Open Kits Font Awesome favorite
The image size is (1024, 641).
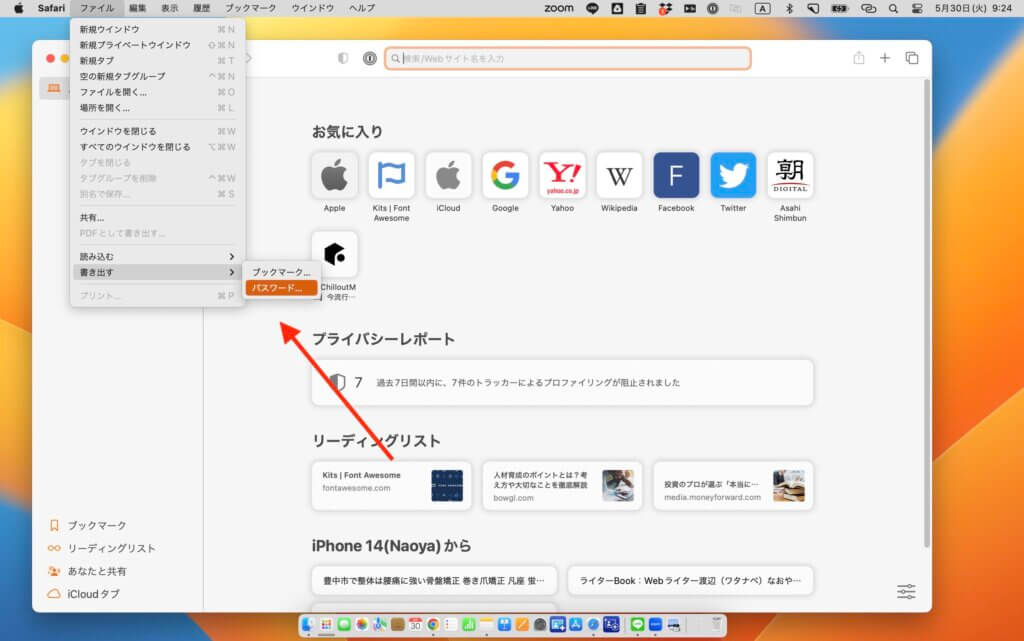click(x=391, y=175)
